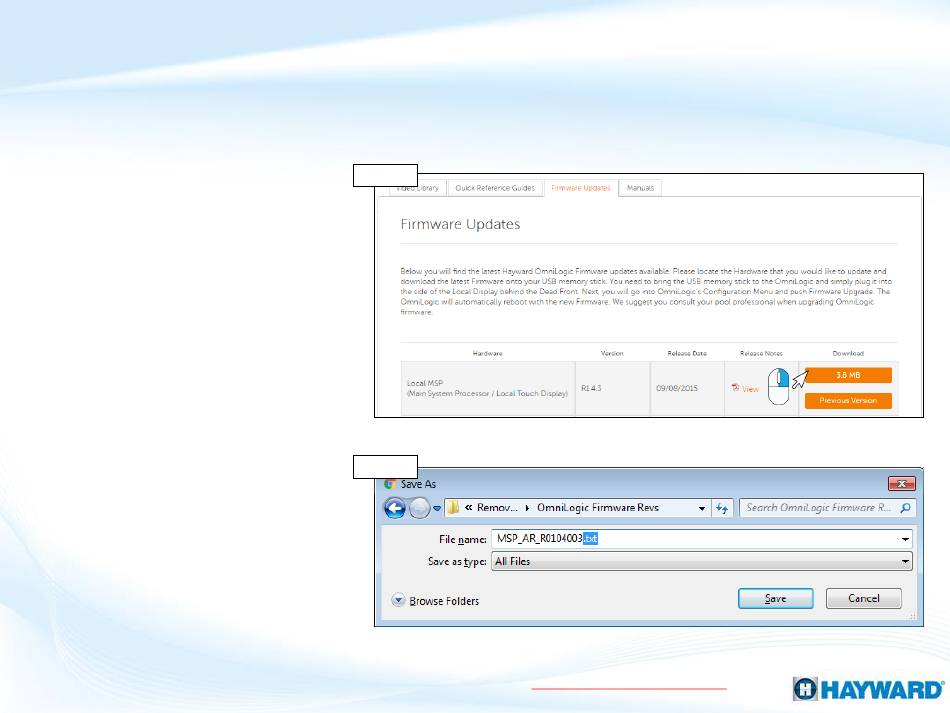950x713 pixels.
Task: Click the folder icon in address bar
Action: pos(453,508)
